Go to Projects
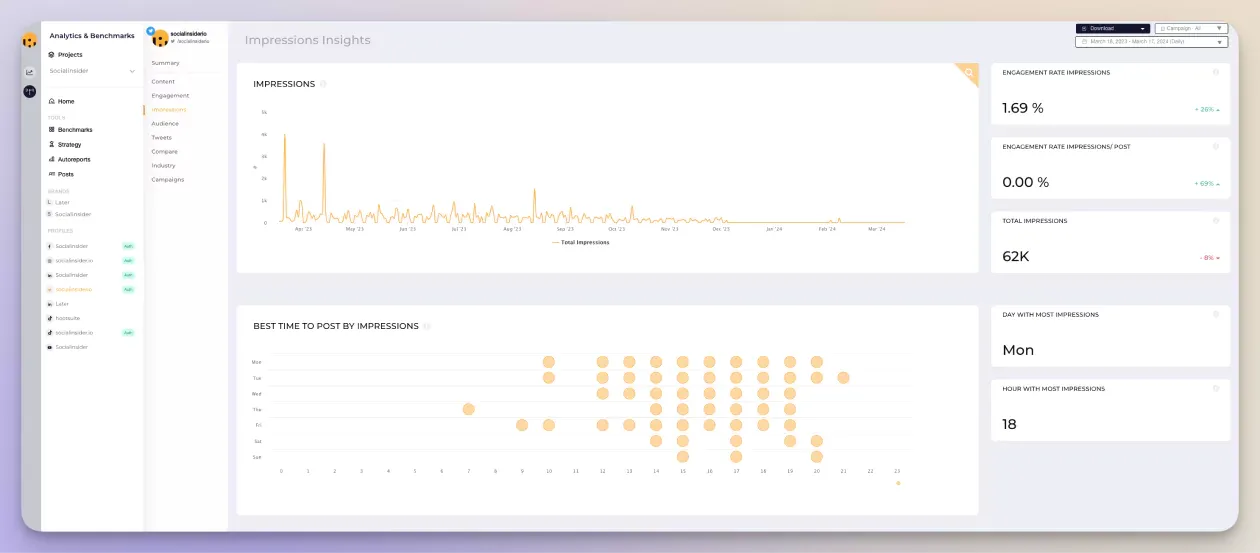The image size is (1260, 553). tap(66, 55)
